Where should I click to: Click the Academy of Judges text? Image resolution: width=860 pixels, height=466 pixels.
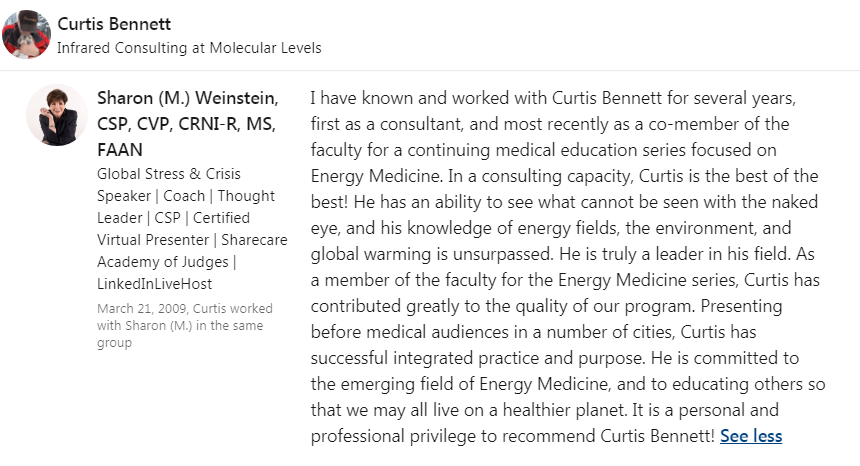[x=163, y=262]
